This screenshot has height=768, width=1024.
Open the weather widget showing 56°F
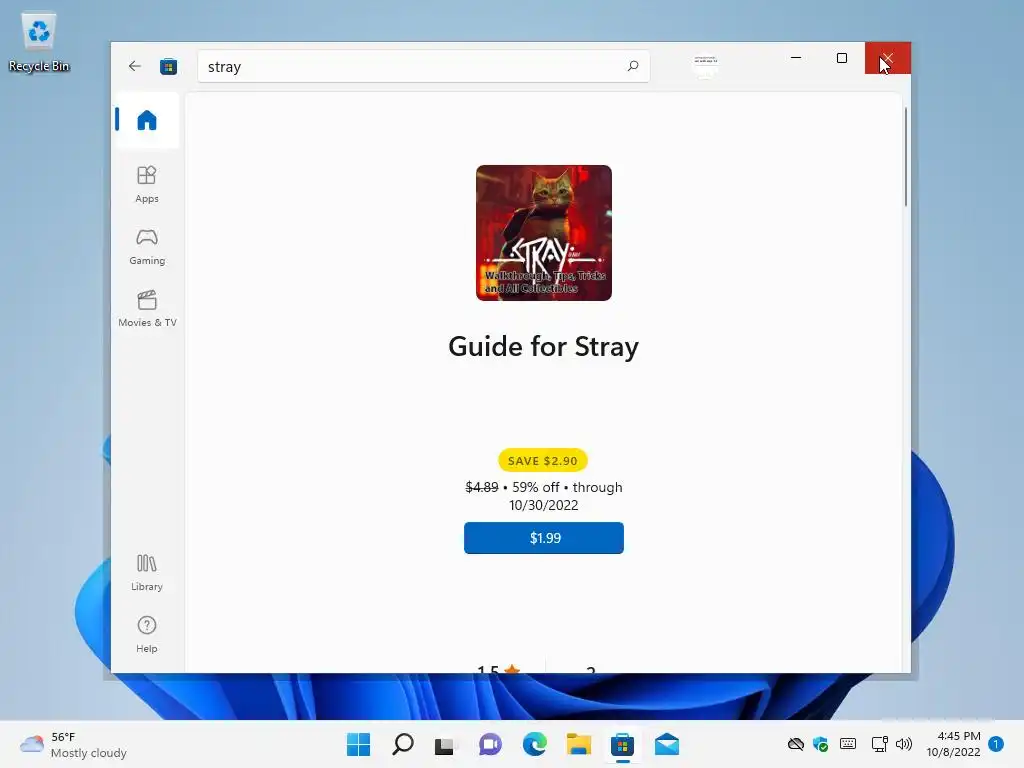(x=73, y=744)
